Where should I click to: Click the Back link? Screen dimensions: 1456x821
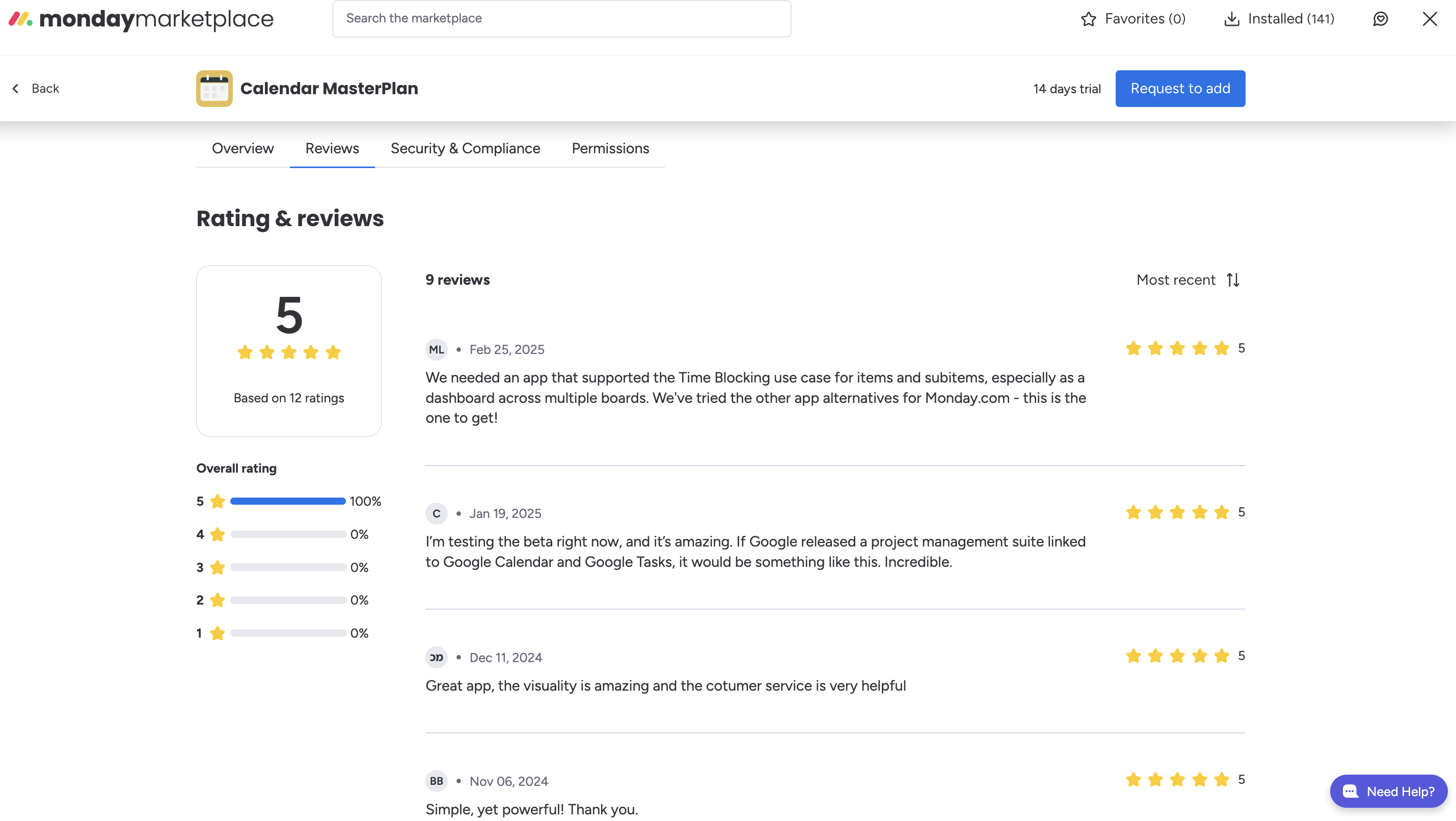pos(35,89)
